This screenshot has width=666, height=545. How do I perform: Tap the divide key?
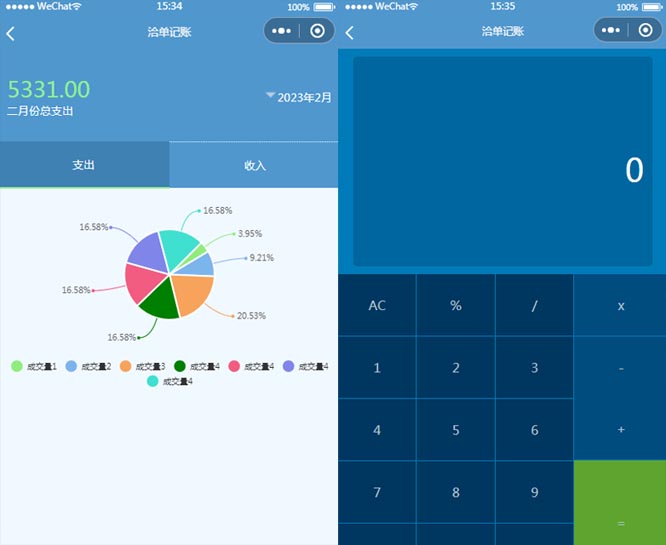[534, 305]
